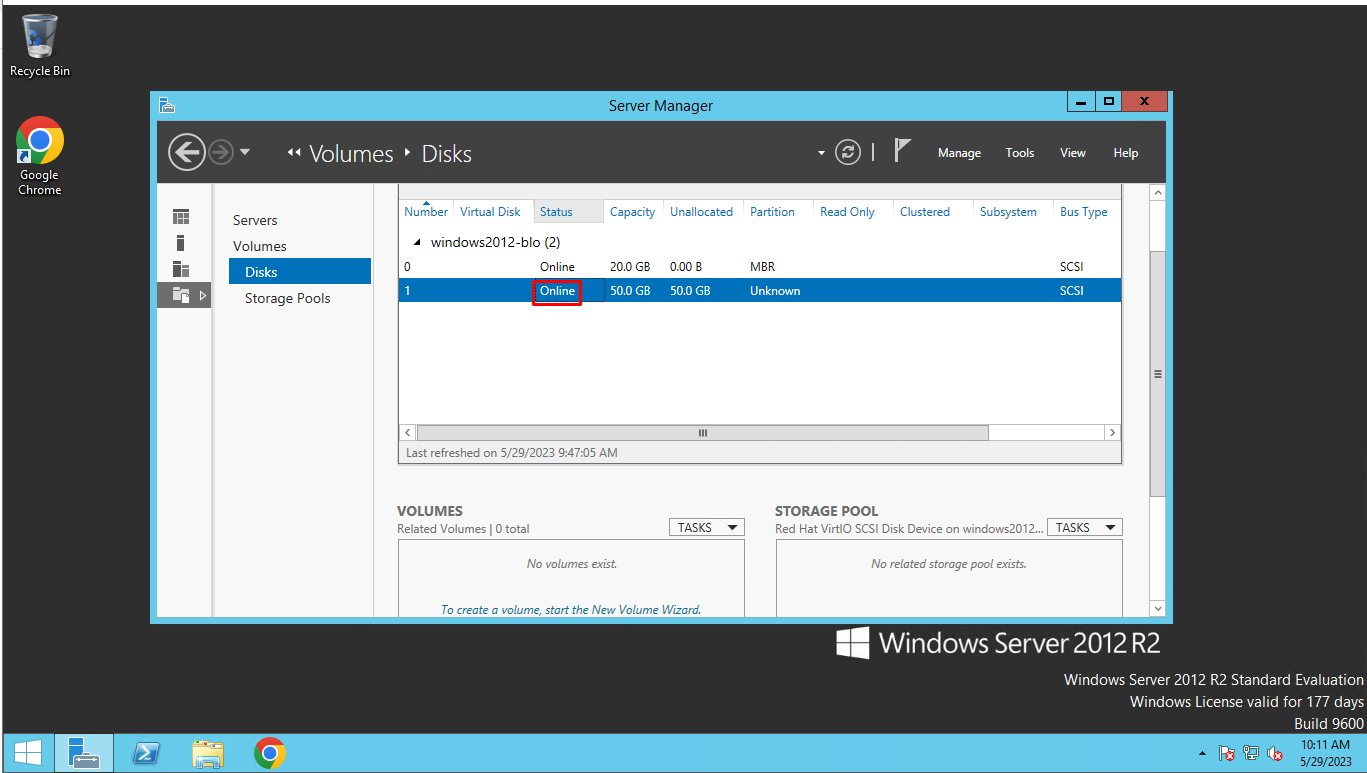
Task: Click the horizontal scrollbar left arrow in disks list
Action: 408,433
